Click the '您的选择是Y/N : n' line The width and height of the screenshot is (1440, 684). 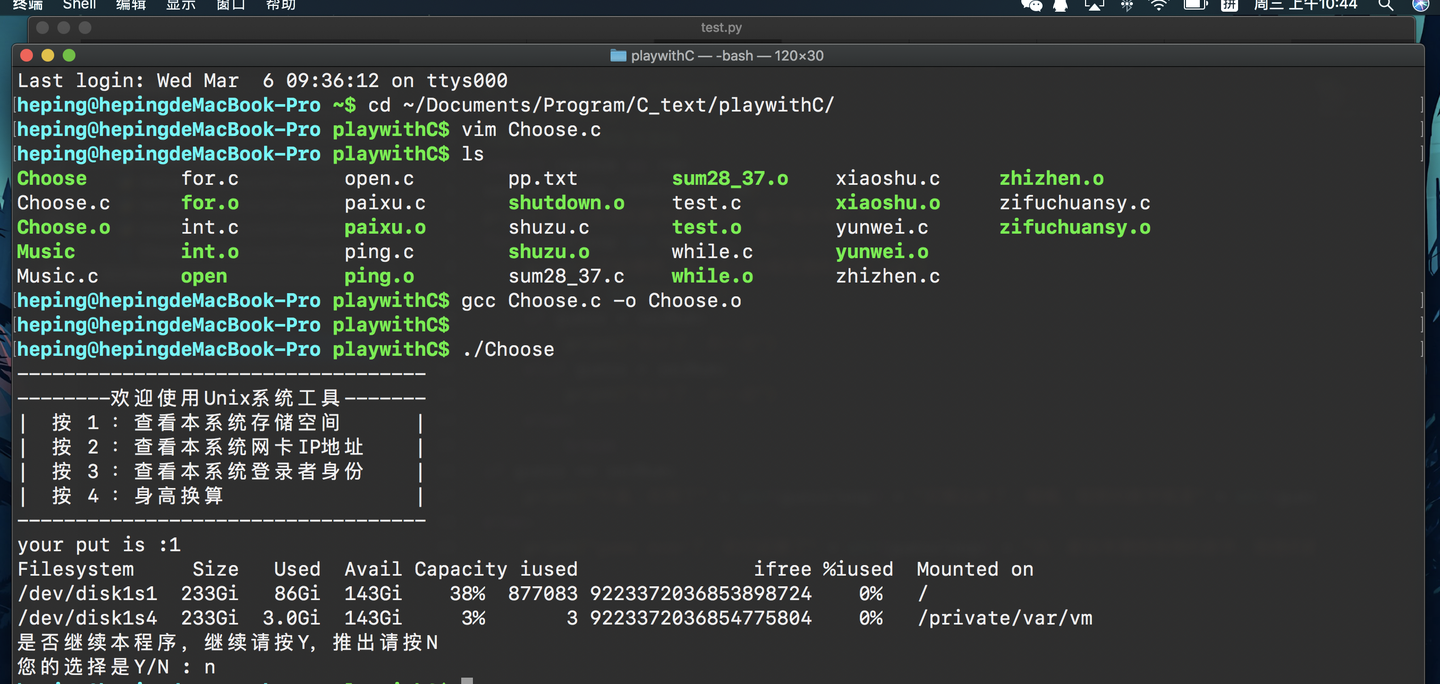tap(116, 667)
